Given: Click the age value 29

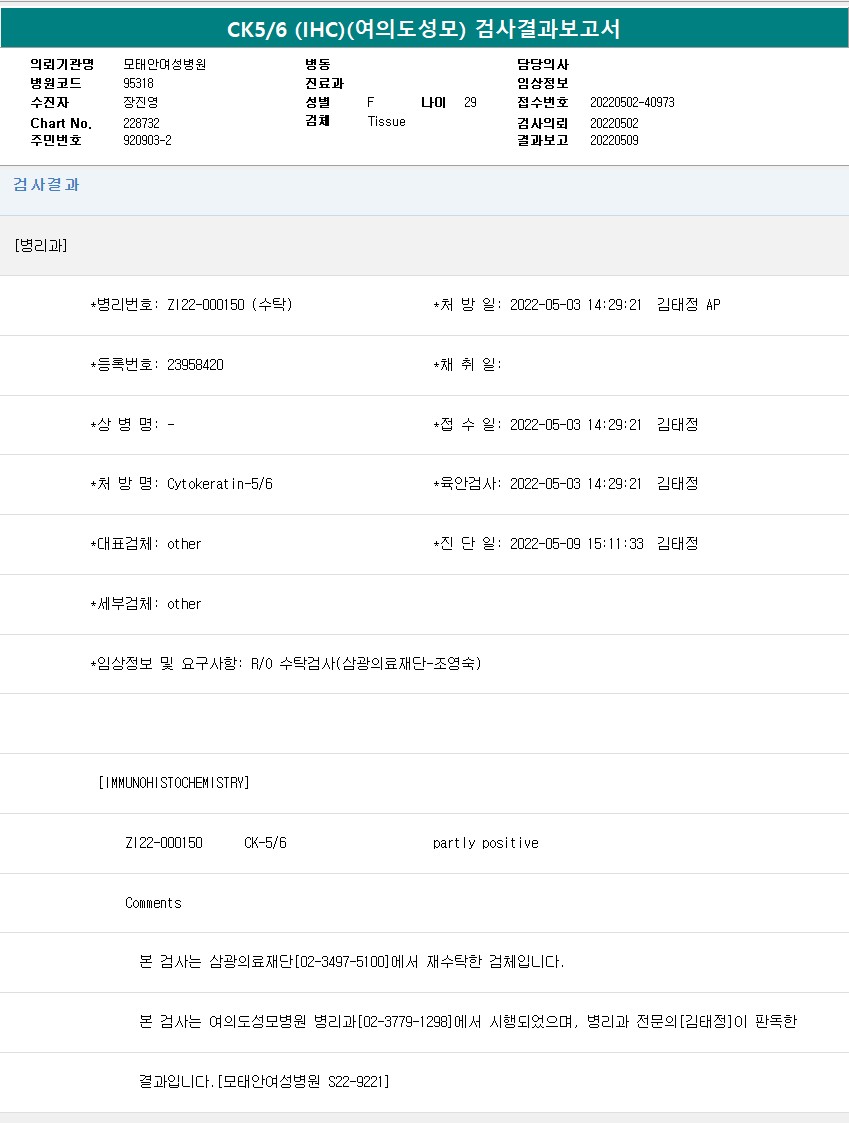Looking at the screenshot, I should point(470,102).
